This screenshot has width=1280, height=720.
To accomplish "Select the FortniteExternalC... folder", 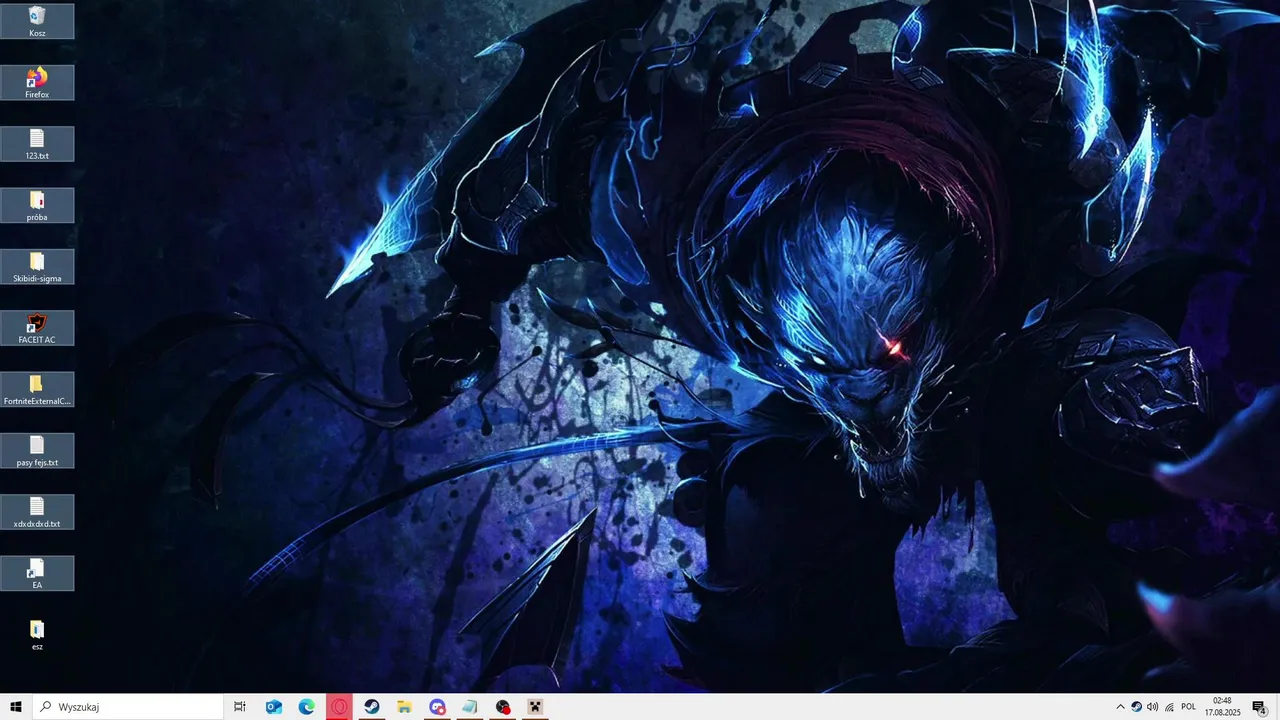I will (37, 389).
